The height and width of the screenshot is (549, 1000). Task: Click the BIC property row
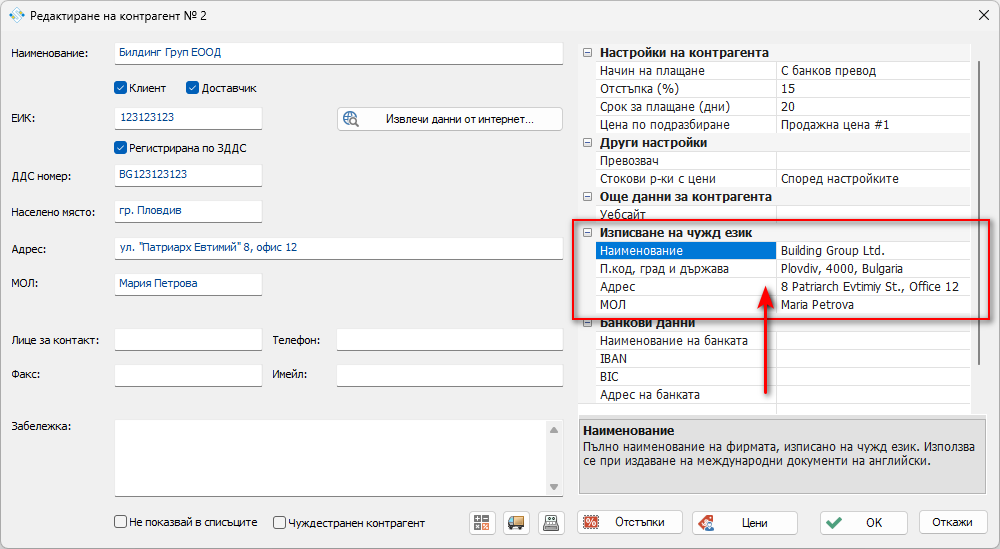tap(783, 377)
